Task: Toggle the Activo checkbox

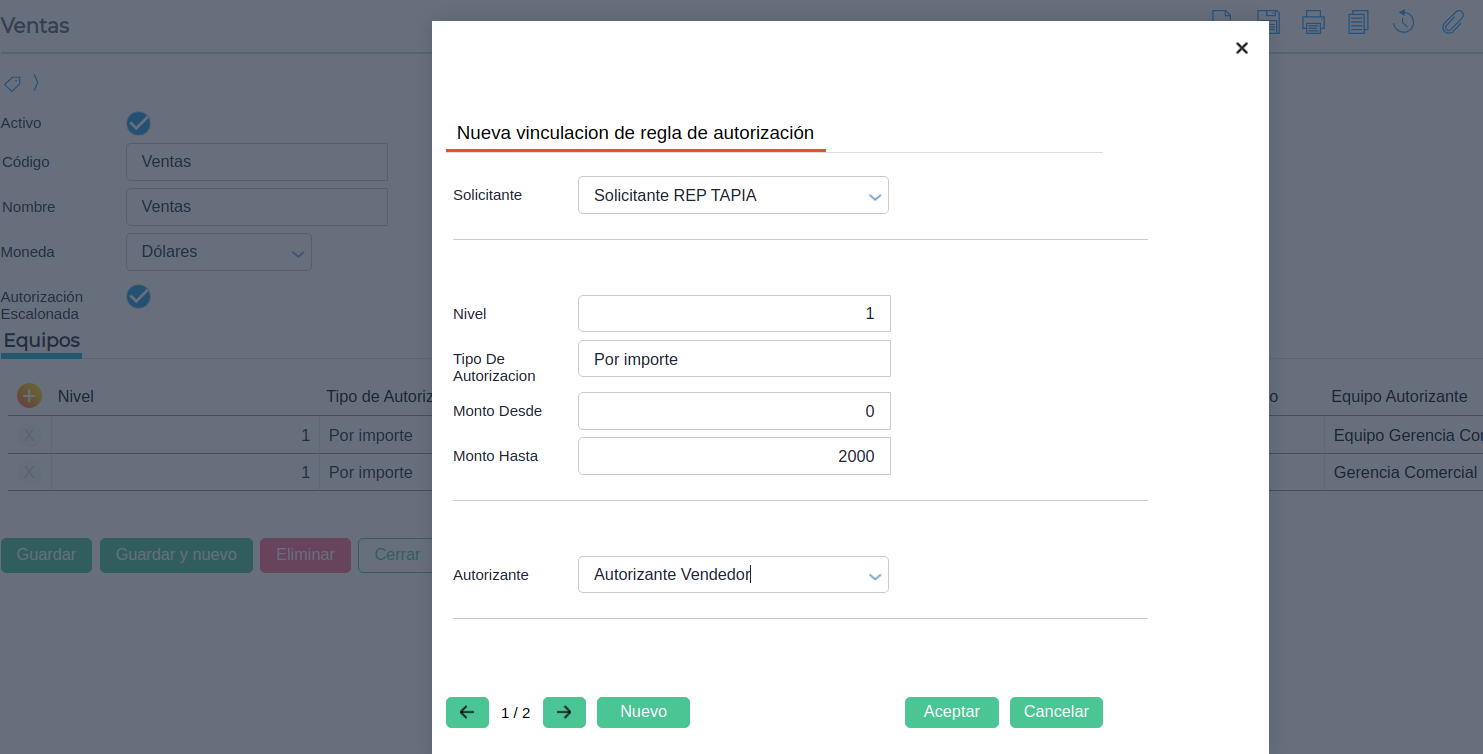Action: 138,123
